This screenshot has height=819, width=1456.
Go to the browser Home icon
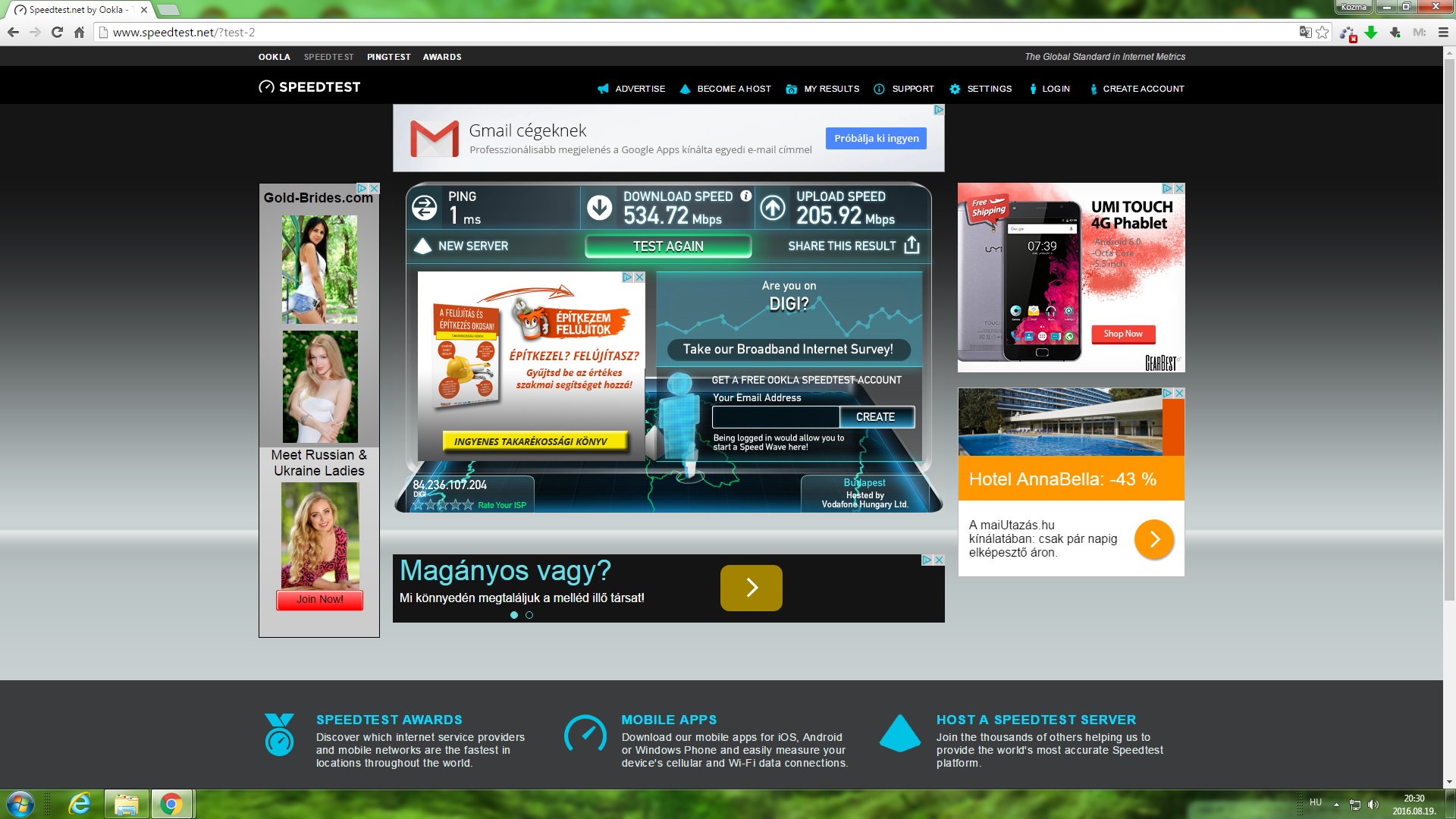tap(79, 33)
